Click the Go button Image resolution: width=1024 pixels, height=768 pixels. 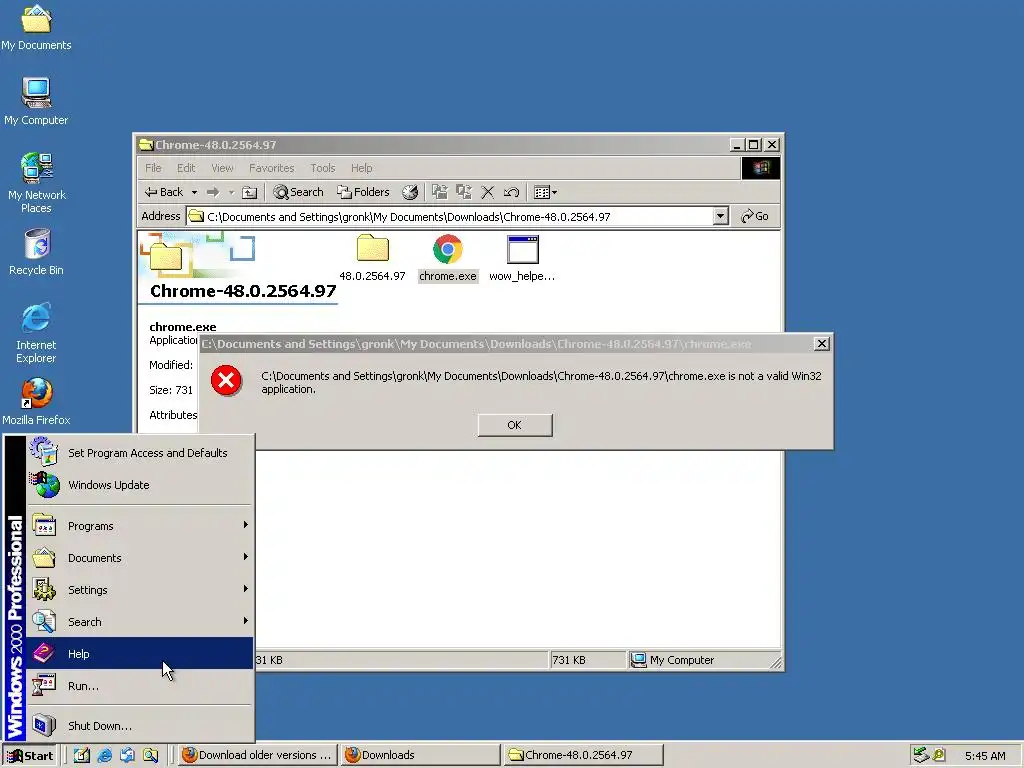point(755,216)
